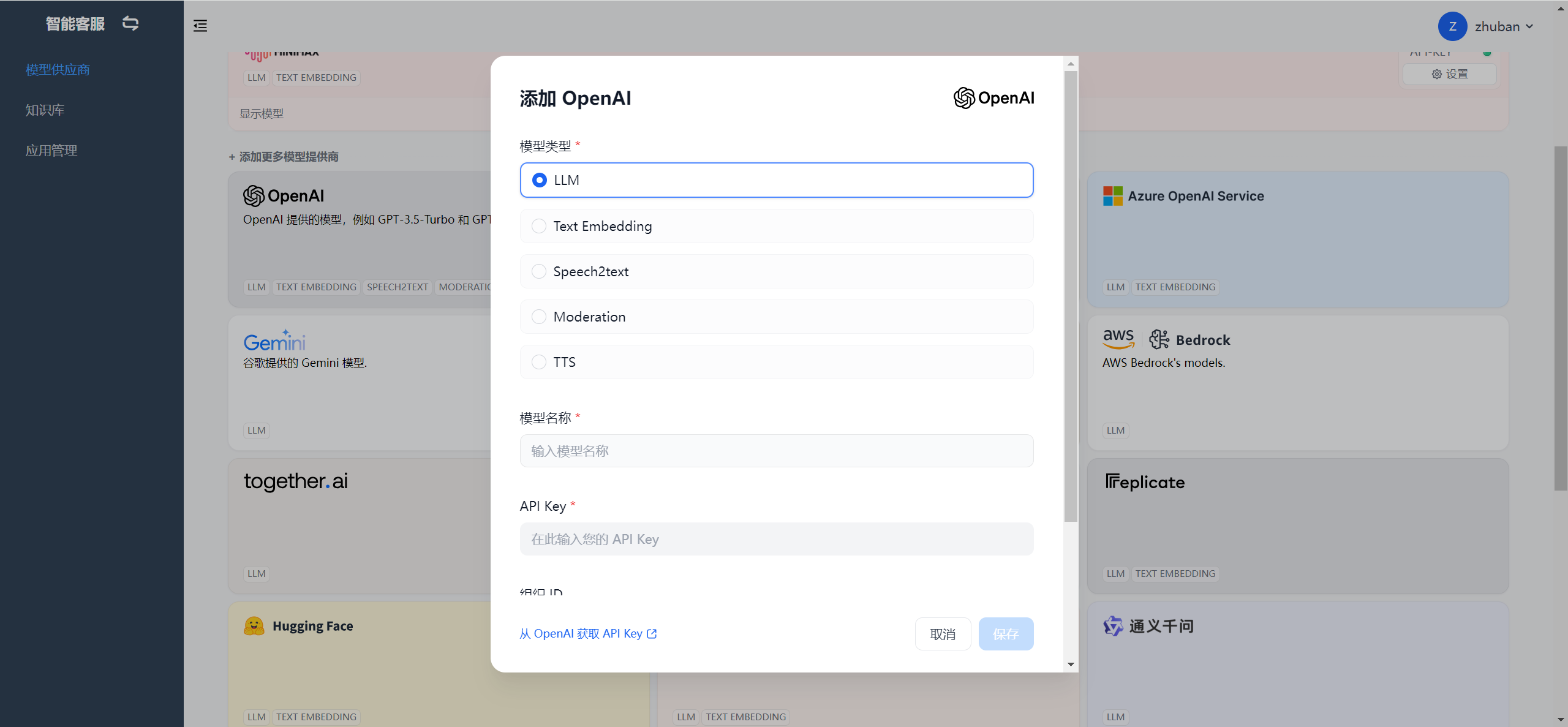The width and height of the screenshot is (1568, 727).
Task: Open 应用管理 in the sidebar
Action: tap(51, 151)
